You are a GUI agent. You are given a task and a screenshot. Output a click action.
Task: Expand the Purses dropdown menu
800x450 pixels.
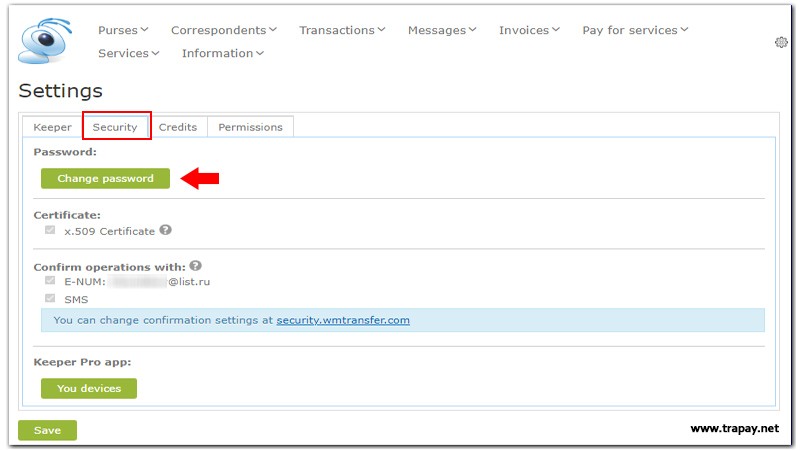123,30
